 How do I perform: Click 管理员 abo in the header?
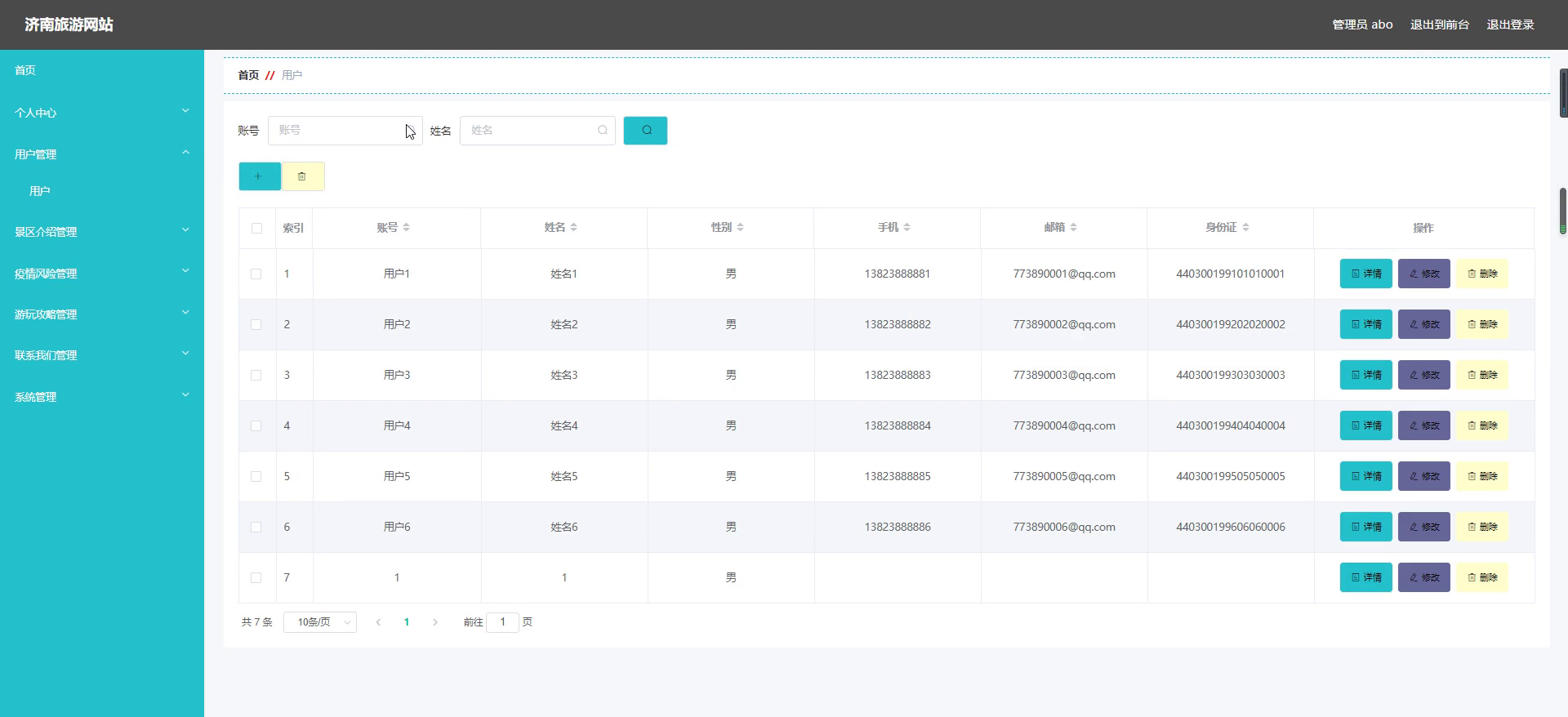(x=1362, y=24)
